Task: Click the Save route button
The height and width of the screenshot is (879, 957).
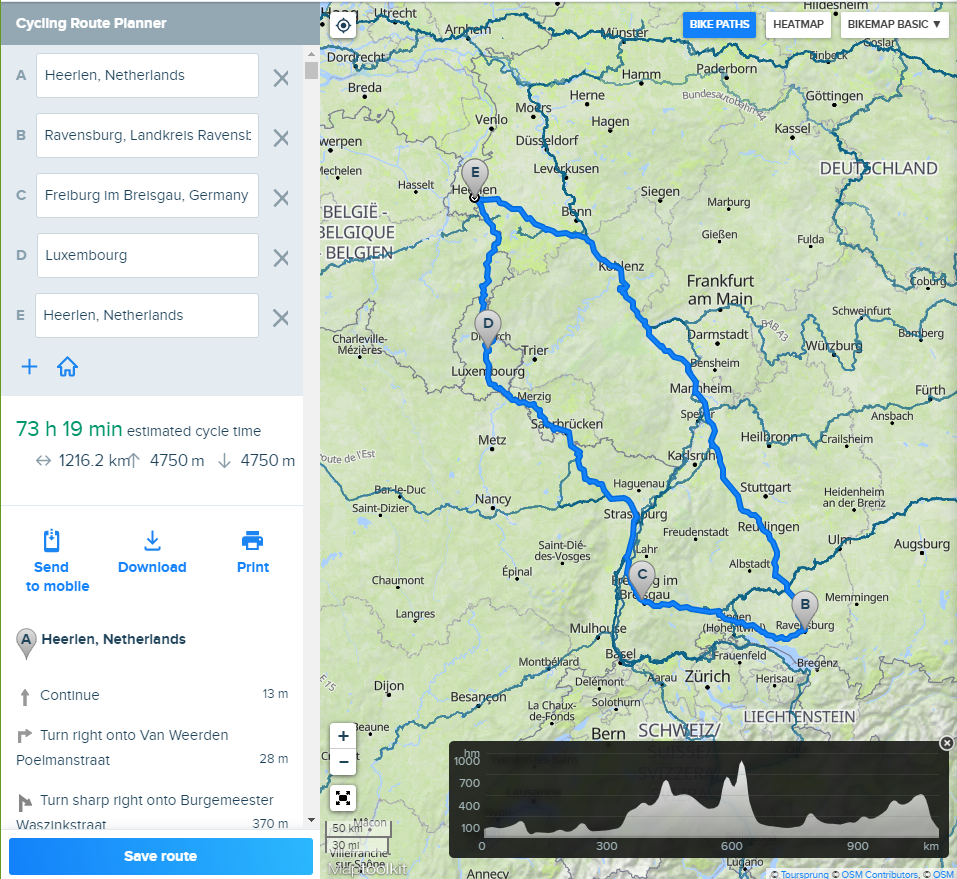Action: pyautogui.click(x=160, y=856)
